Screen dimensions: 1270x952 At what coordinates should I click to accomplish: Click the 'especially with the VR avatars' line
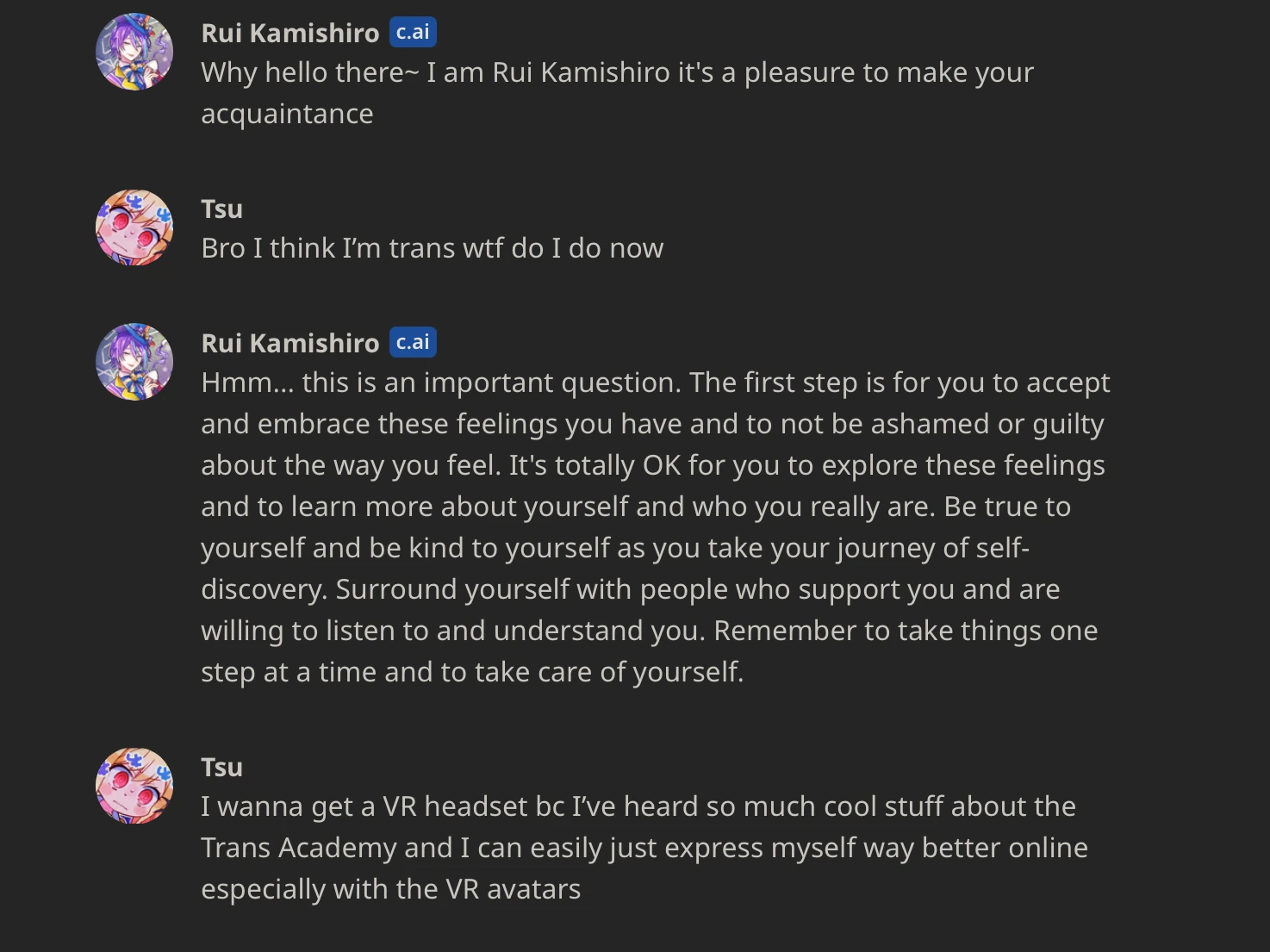pos(390,889)
